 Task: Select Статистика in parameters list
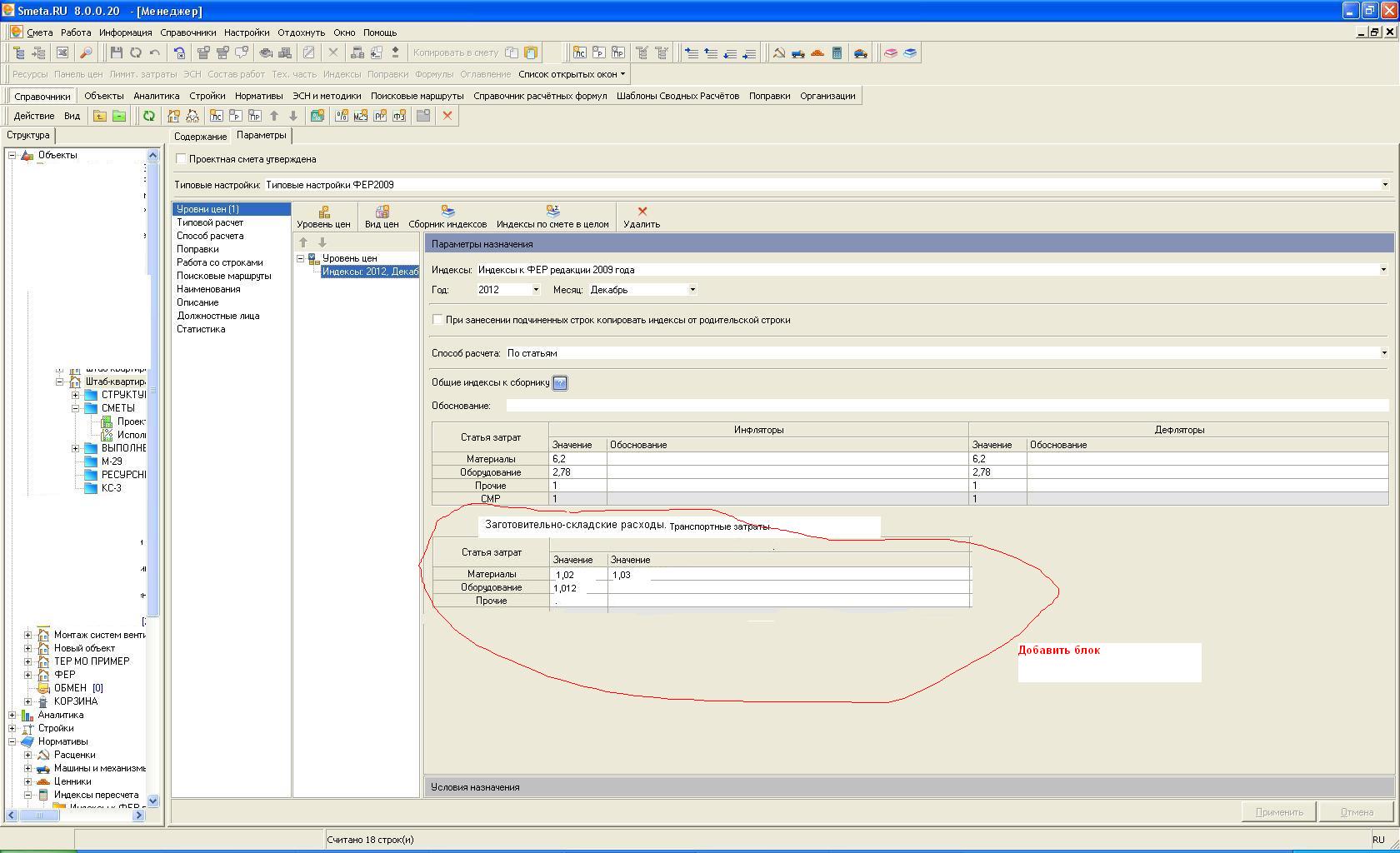click(201, 329)
